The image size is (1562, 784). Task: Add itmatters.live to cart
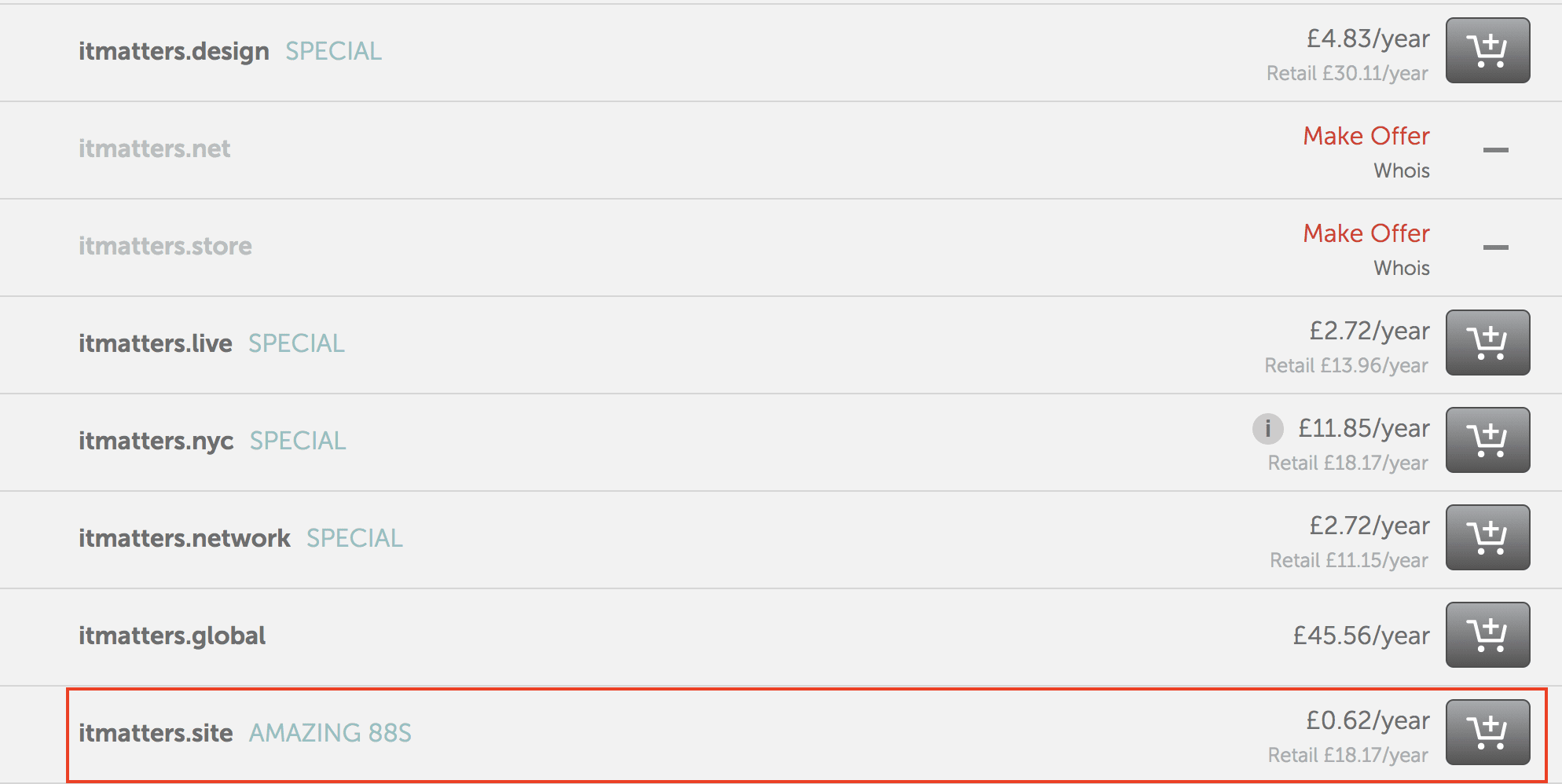point(1487,343)
